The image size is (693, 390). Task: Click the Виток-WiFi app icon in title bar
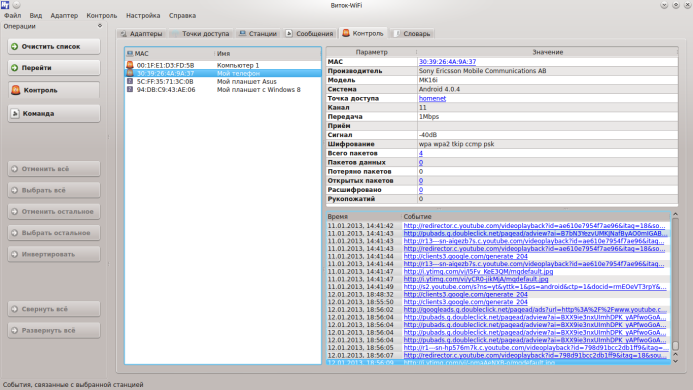5,5
